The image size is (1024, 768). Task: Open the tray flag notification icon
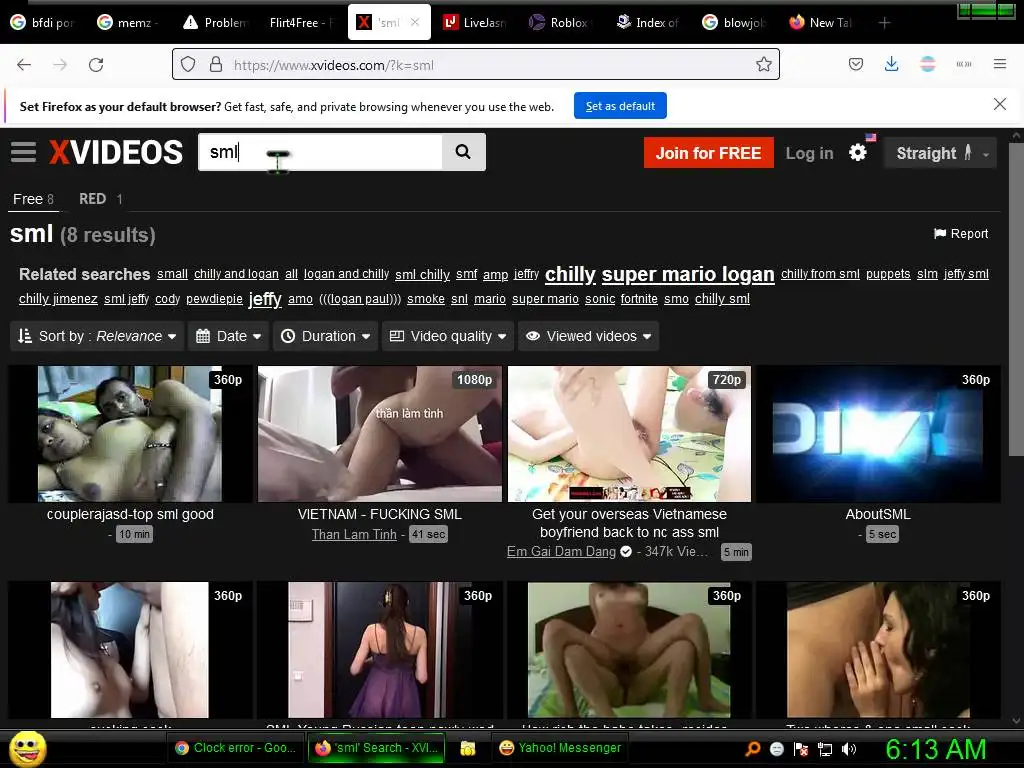click(x=801, y=749)
